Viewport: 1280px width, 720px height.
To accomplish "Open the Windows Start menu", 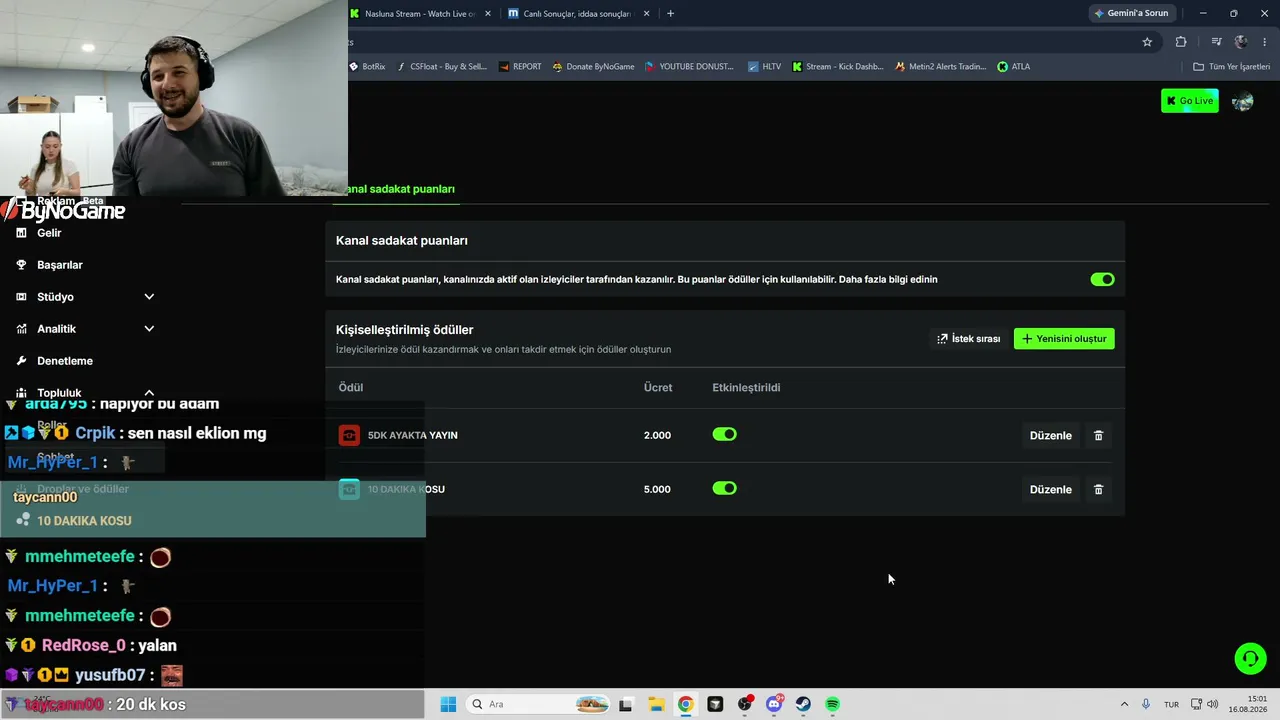I will click(448, 704).
